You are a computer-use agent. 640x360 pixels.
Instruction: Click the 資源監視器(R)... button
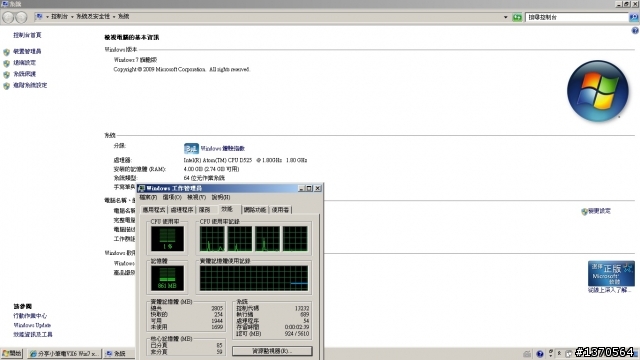tap(272, 351)
